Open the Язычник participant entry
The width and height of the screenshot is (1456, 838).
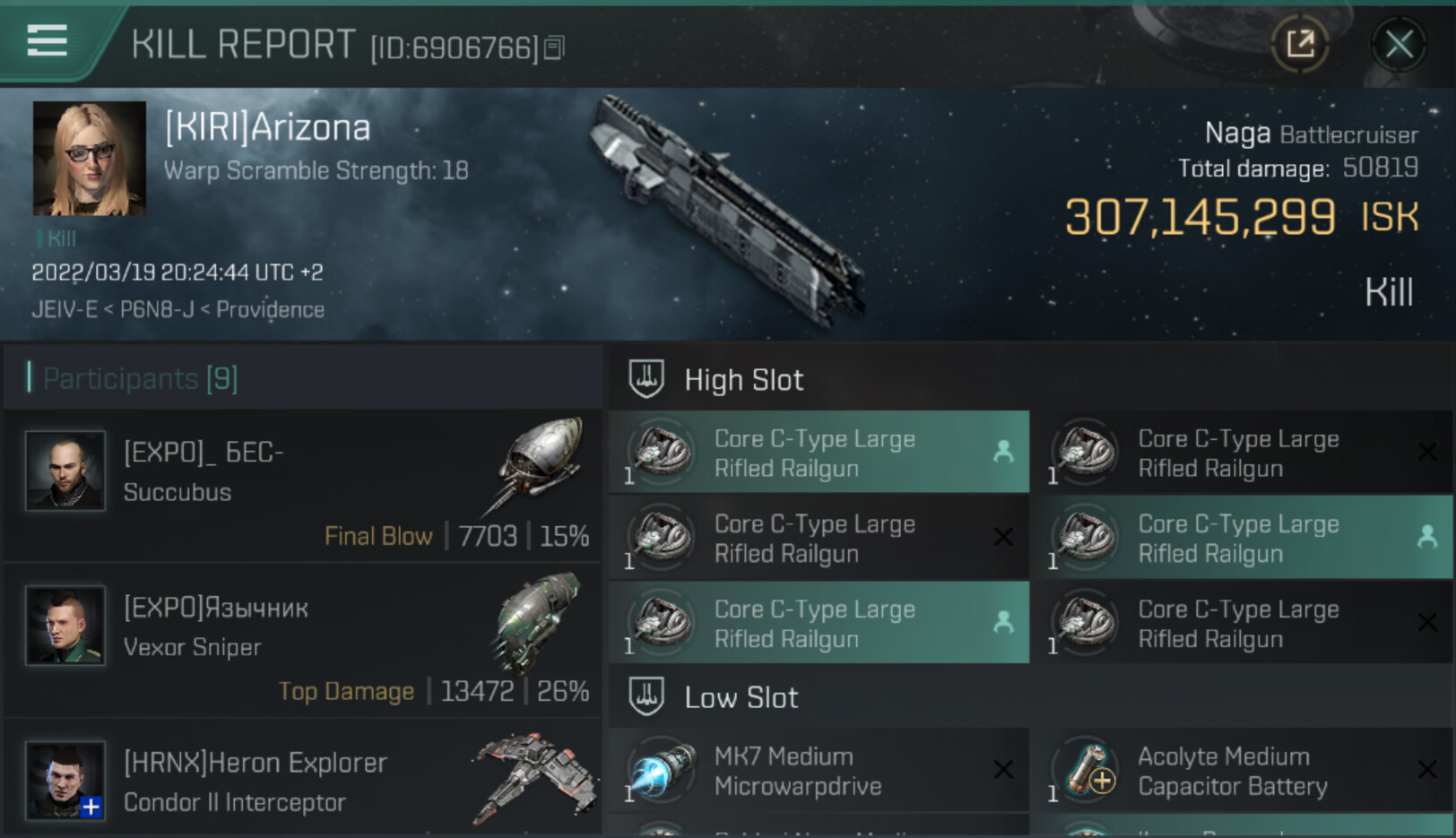303,641
